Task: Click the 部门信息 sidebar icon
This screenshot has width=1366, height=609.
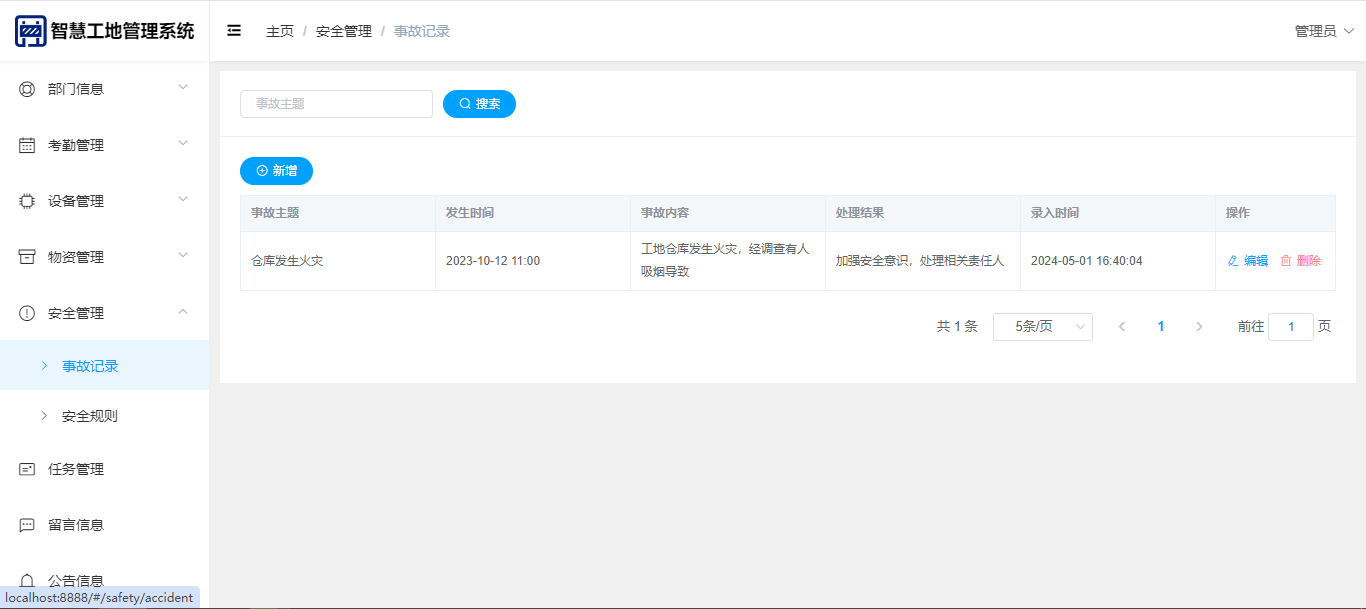Action: (x=27, y=89)
